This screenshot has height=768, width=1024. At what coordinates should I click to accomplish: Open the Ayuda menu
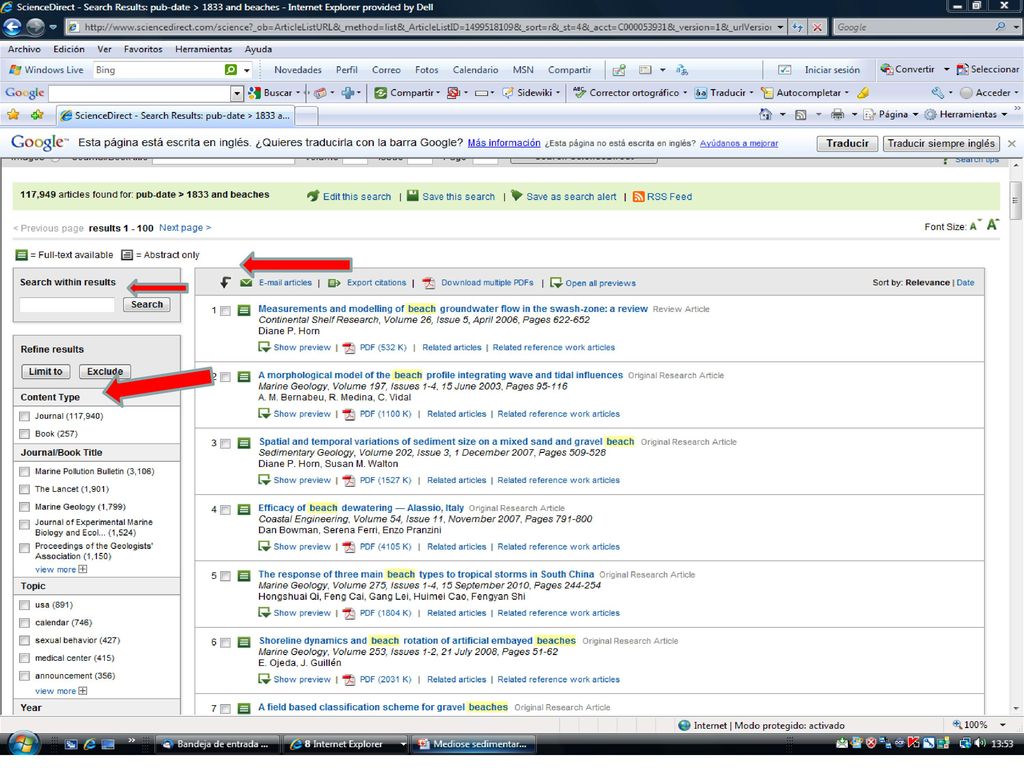(x=258, y=49)
